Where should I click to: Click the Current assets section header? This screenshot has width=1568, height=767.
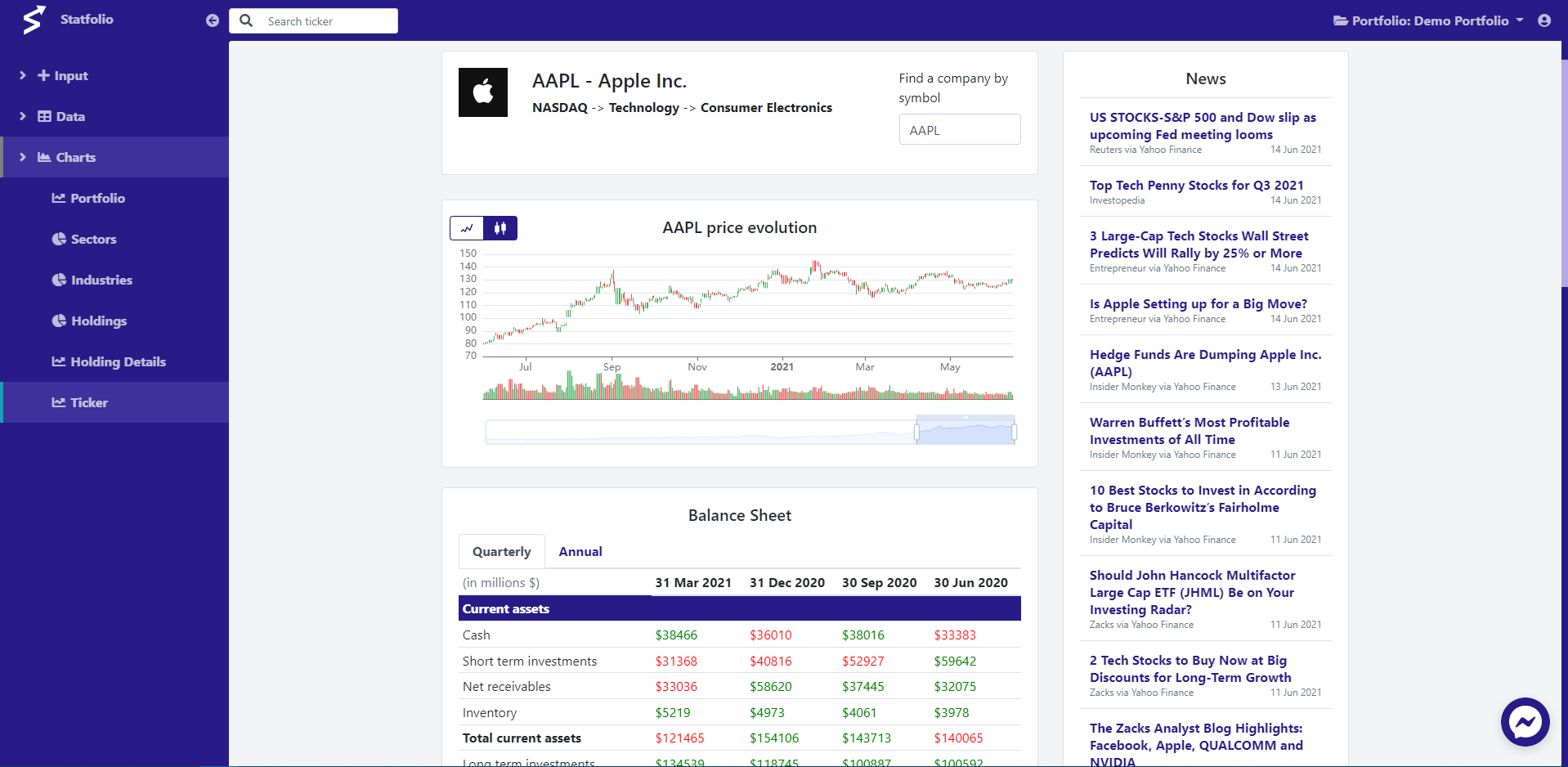pyautogui.click(x=740, y=609)
